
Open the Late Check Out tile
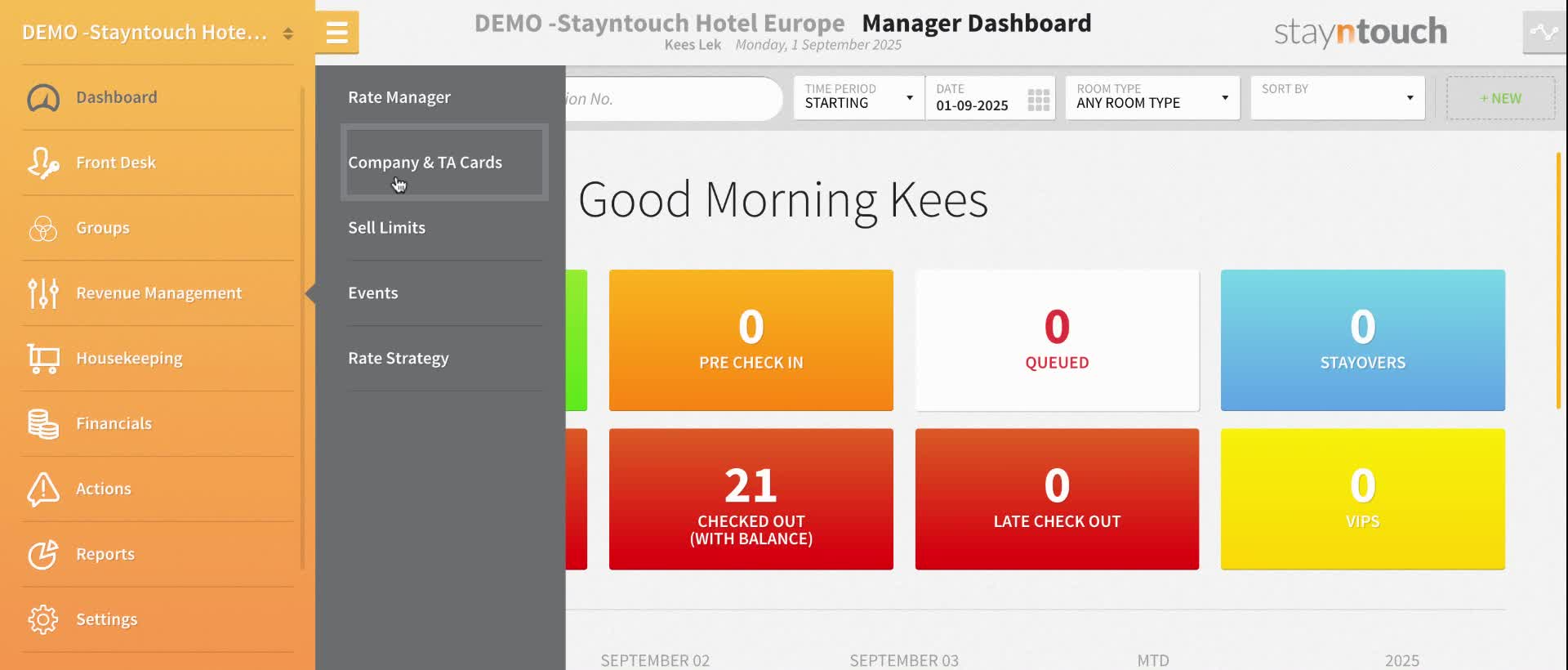pos(1058,499)
